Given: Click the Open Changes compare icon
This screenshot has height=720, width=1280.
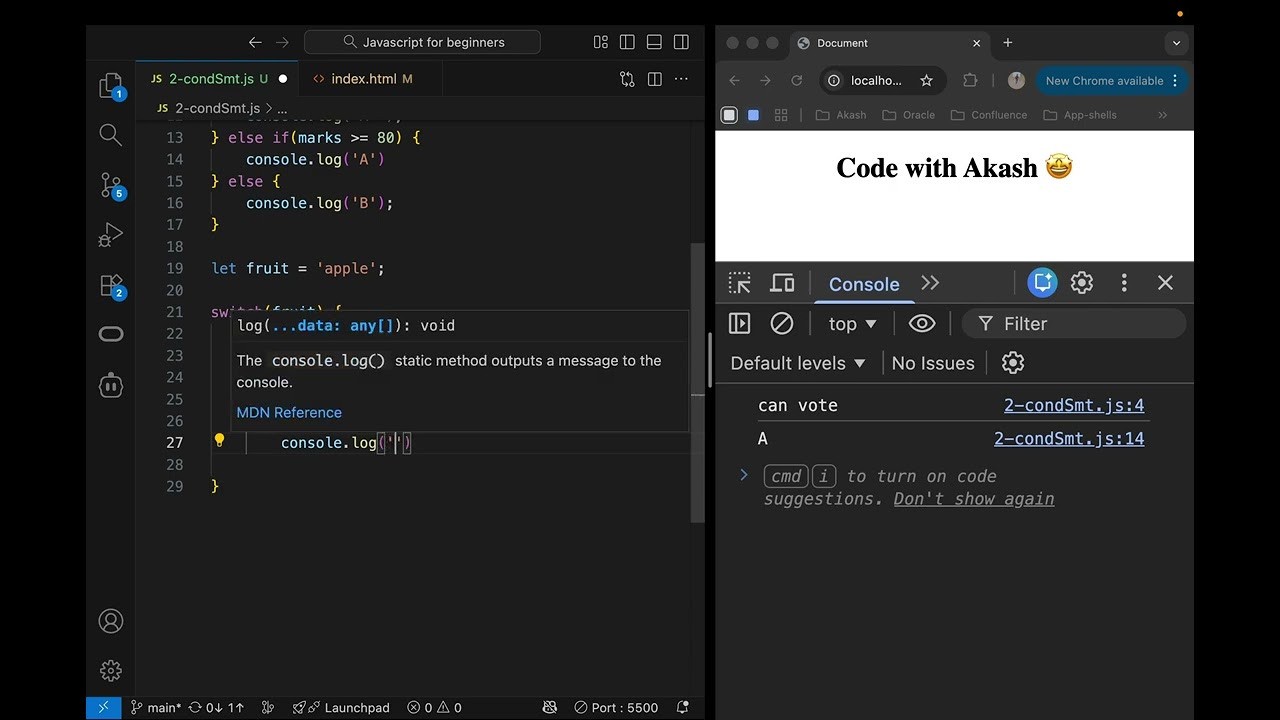Looking at the screenshot, I should pyautogui.click(x=627, y=79).
